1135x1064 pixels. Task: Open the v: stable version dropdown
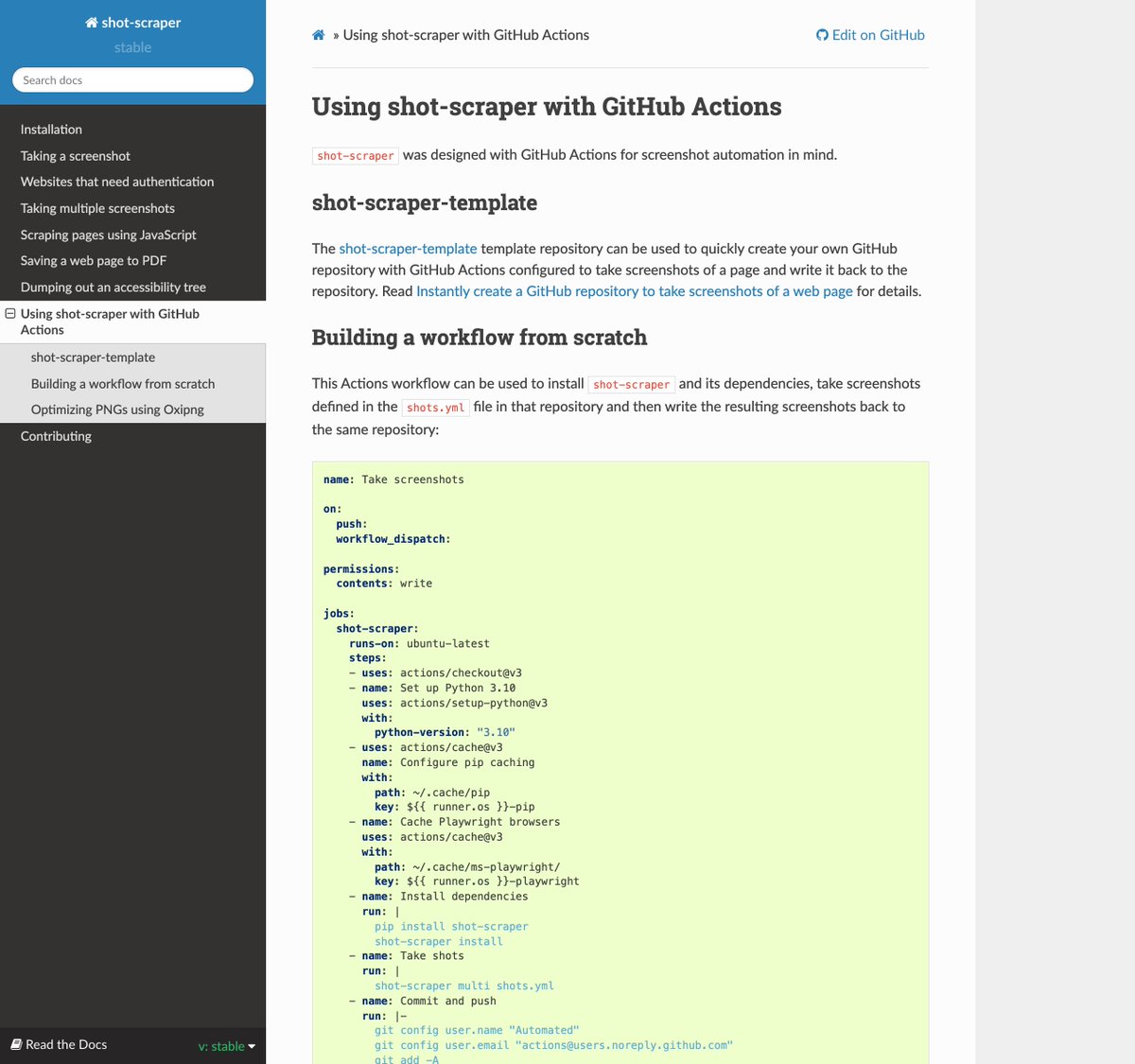click(227, 1046)
